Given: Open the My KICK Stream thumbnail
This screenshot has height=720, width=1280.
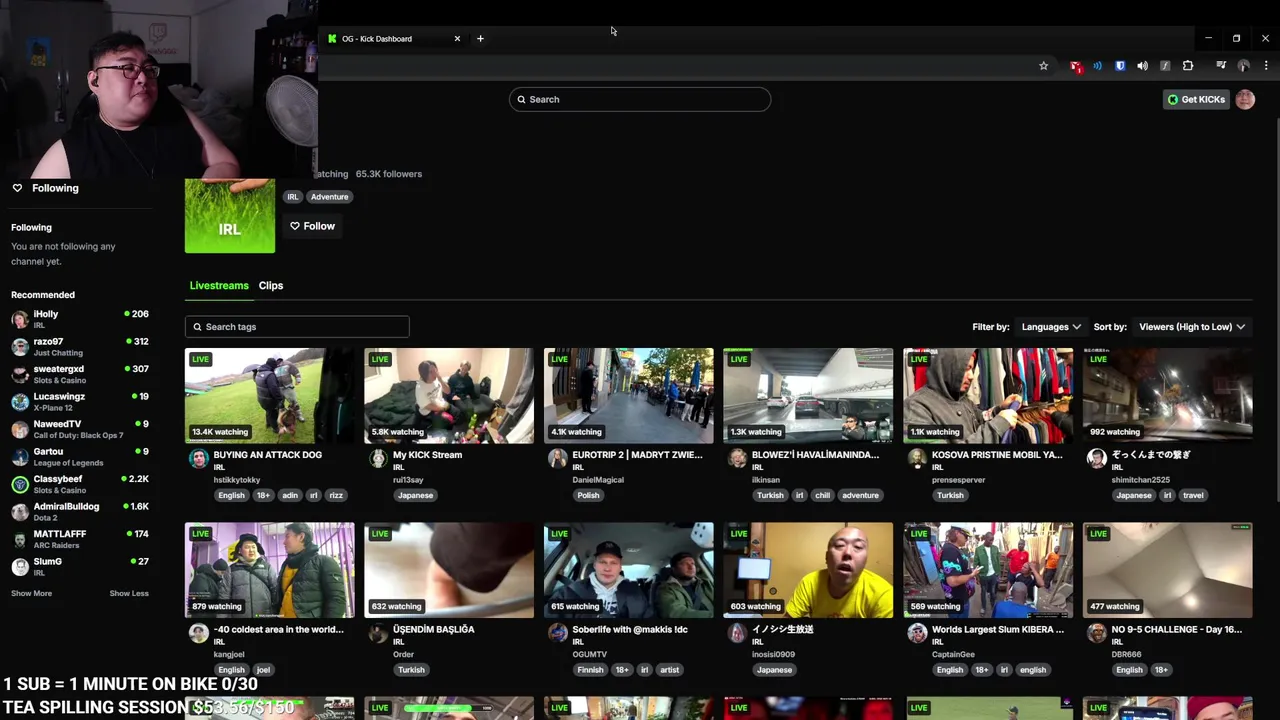Looking at the screenshot, I should [449, 396].
